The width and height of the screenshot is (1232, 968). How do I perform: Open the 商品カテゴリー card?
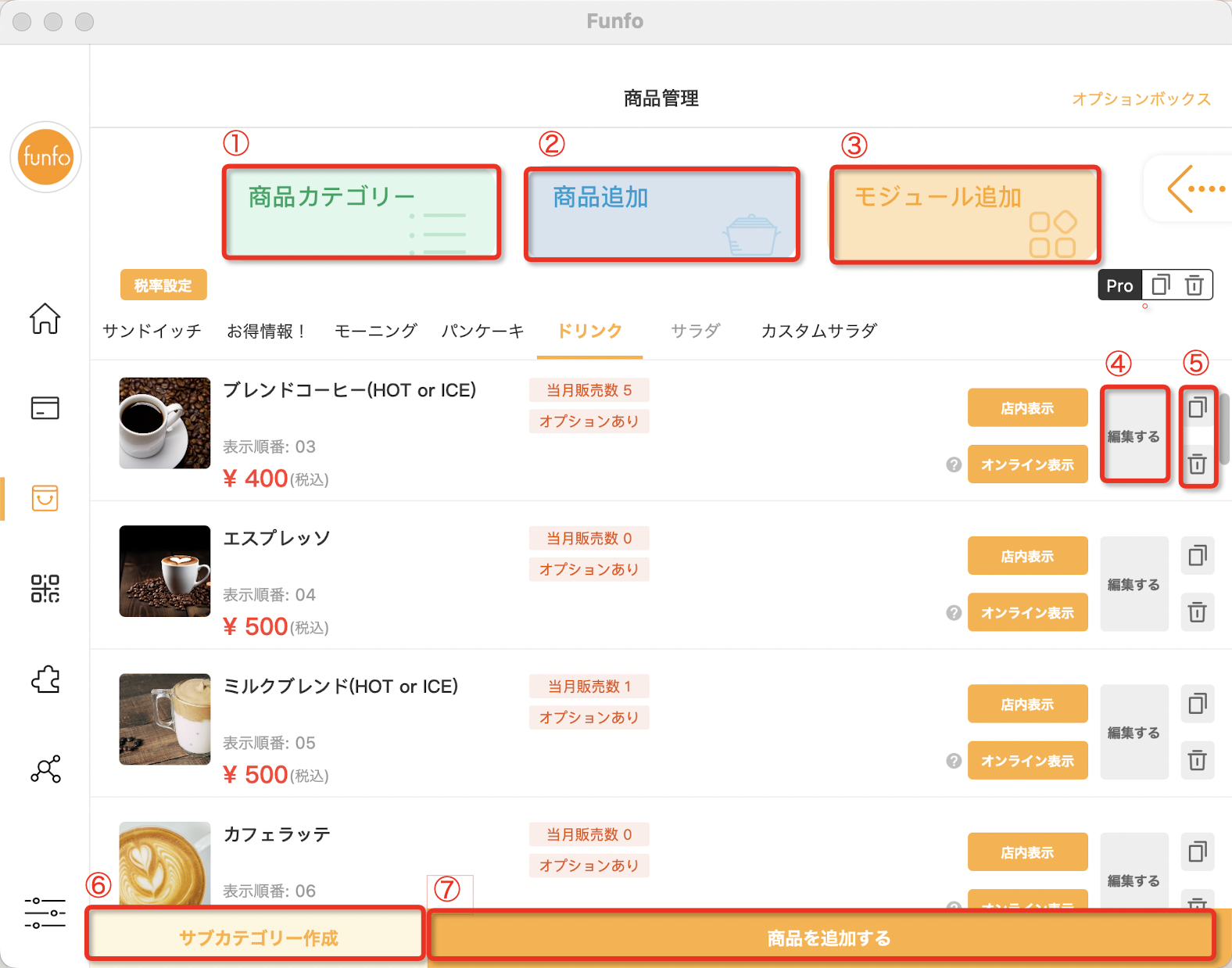[361, 212]
